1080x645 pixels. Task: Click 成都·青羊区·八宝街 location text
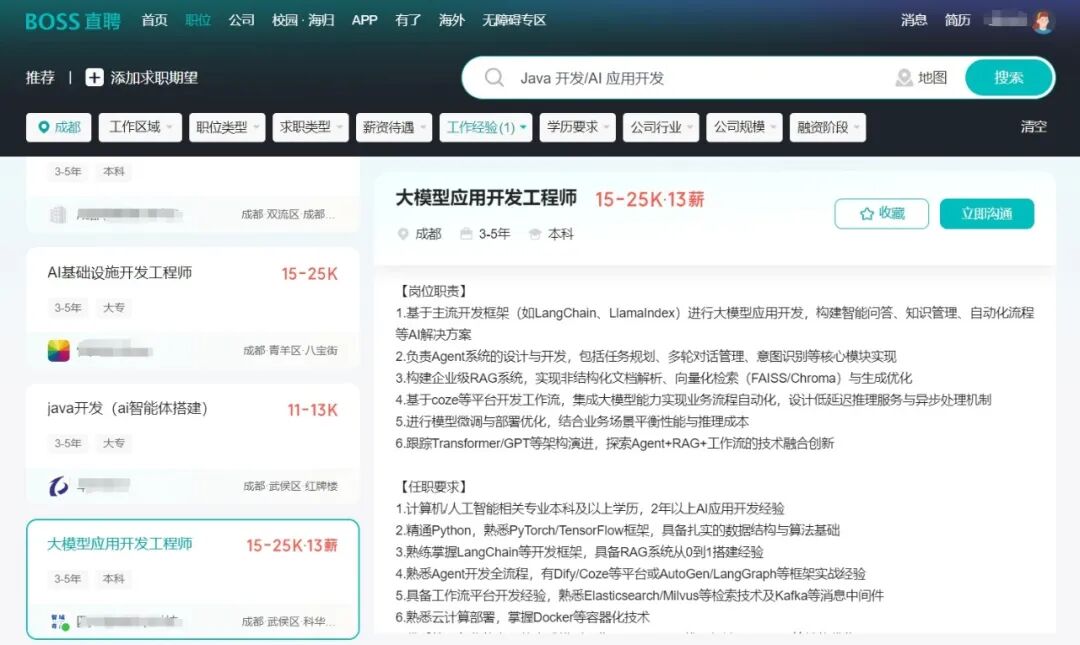coord(290,350)
